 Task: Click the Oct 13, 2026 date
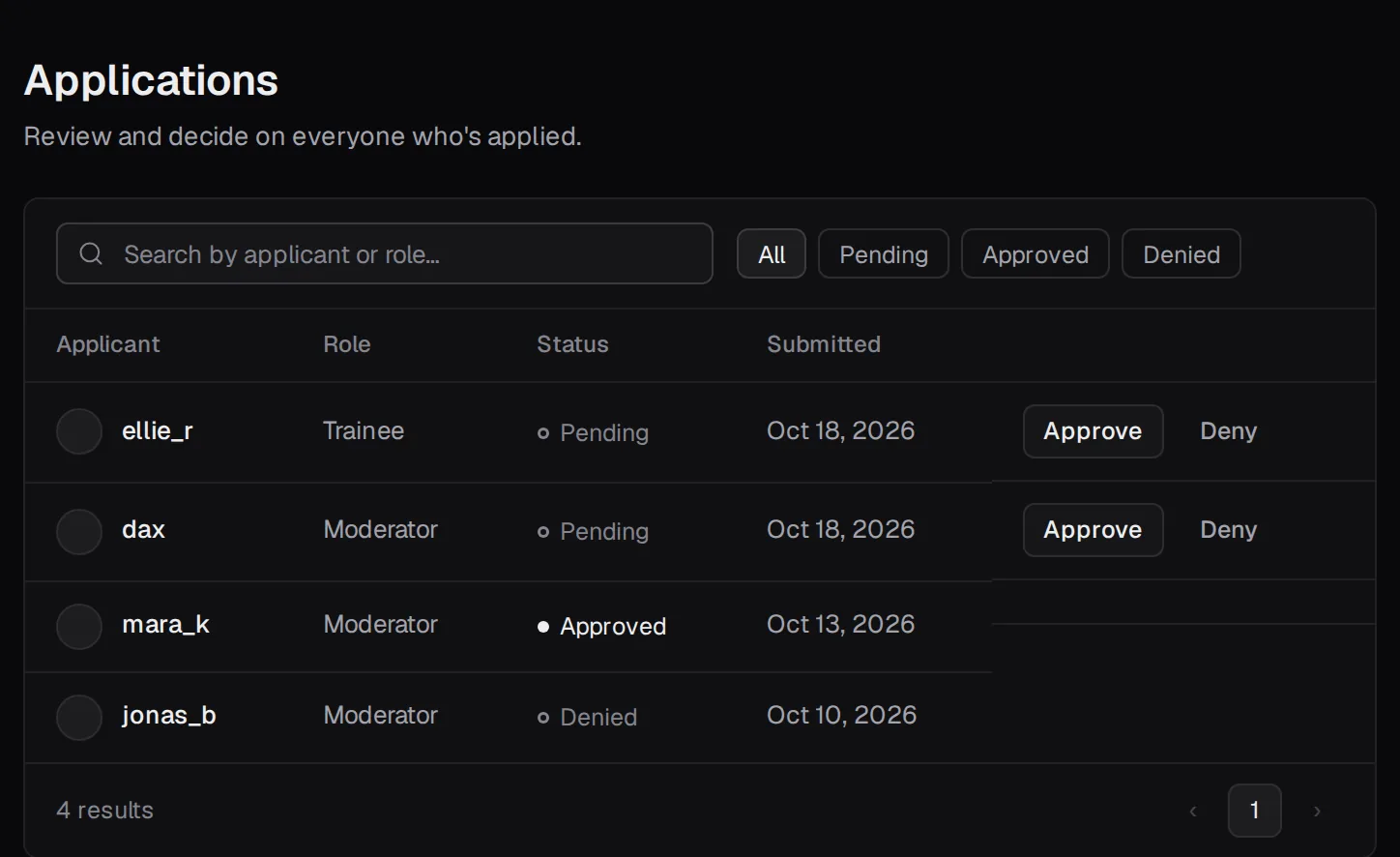click(x=841, y=625)
